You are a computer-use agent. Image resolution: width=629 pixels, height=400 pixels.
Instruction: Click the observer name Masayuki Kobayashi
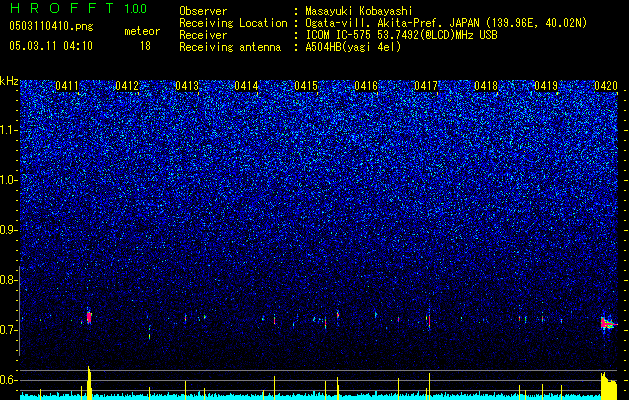pyautogui.click(x=359, y=11)
